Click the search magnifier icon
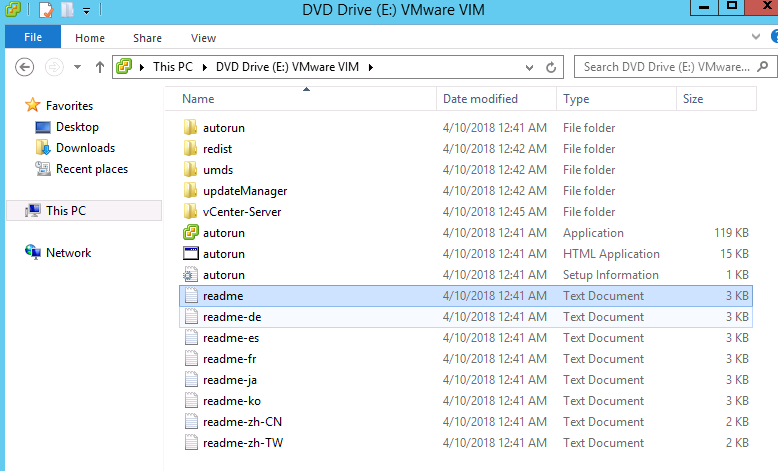Screen dimensions: 778x471 point(763,67)
